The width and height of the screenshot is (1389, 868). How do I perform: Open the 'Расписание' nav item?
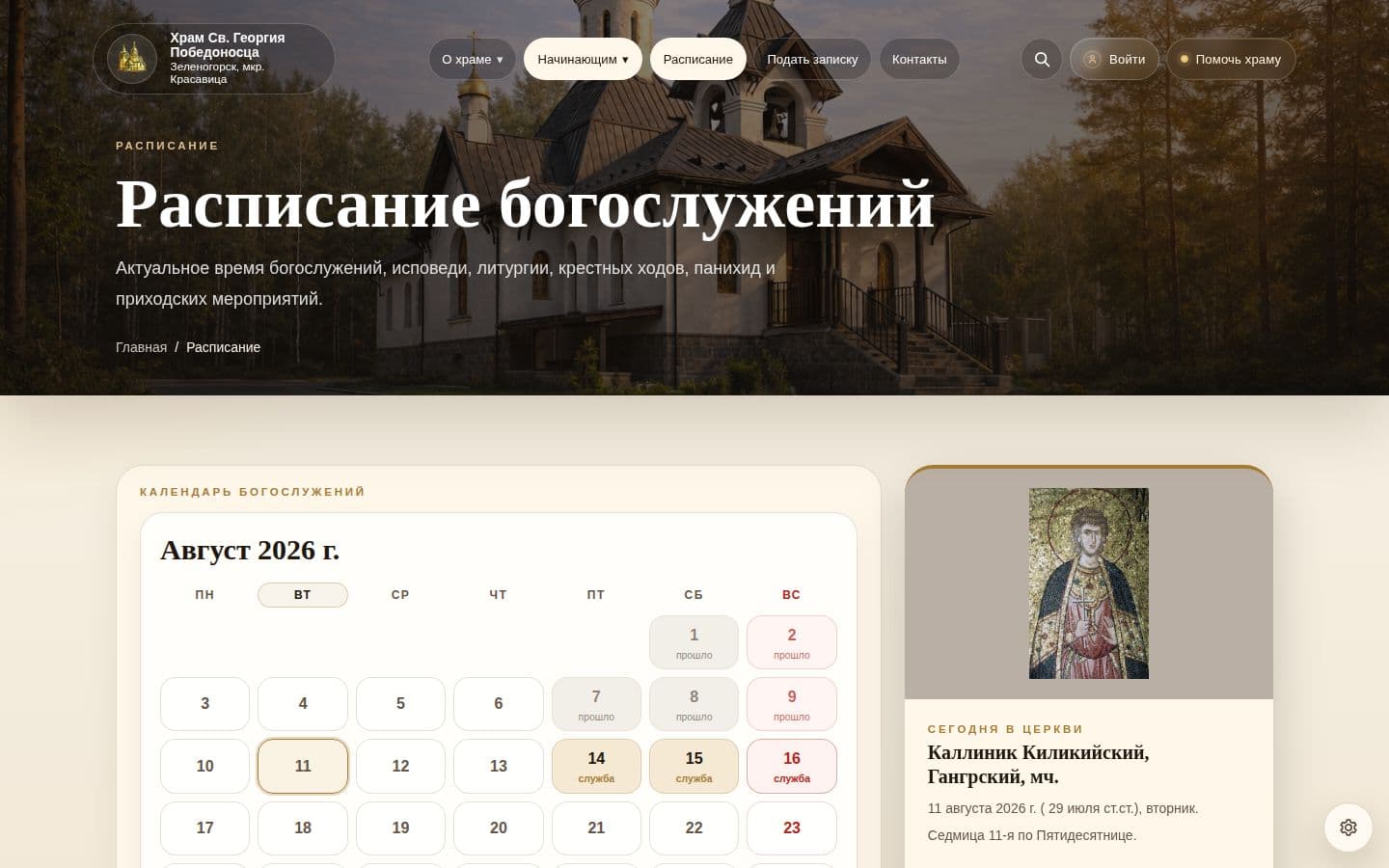(698, 59)
